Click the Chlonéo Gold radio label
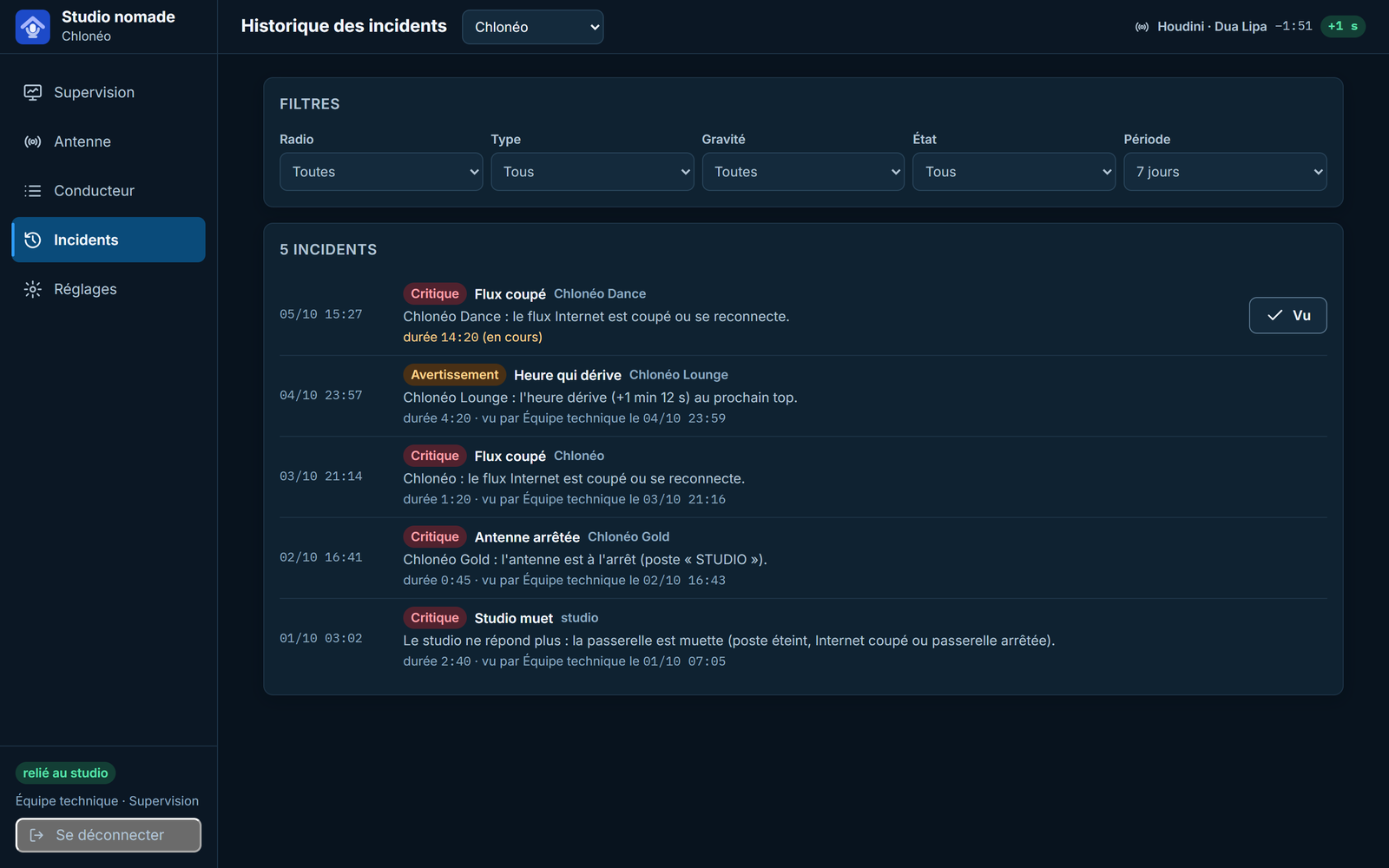 [629, 536]
